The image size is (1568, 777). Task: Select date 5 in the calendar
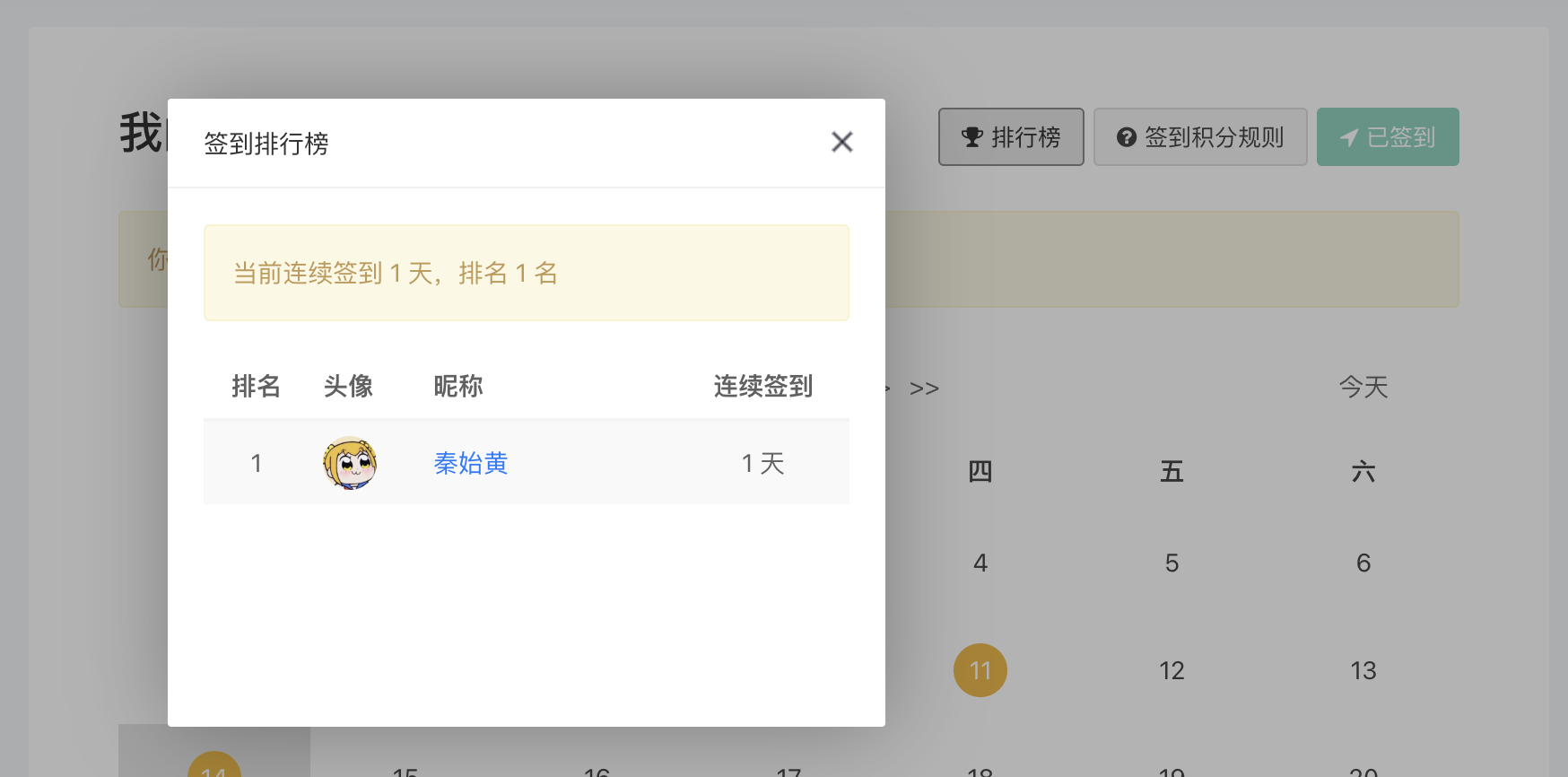1172,563
